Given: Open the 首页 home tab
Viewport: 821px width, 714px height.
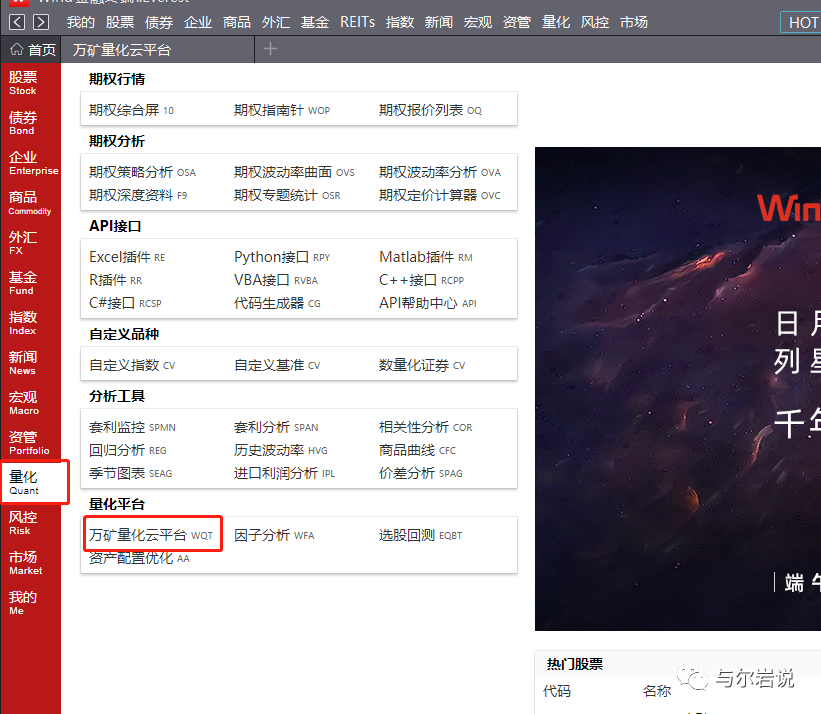Looking at the screenshot, I should (x=32, y=50).
